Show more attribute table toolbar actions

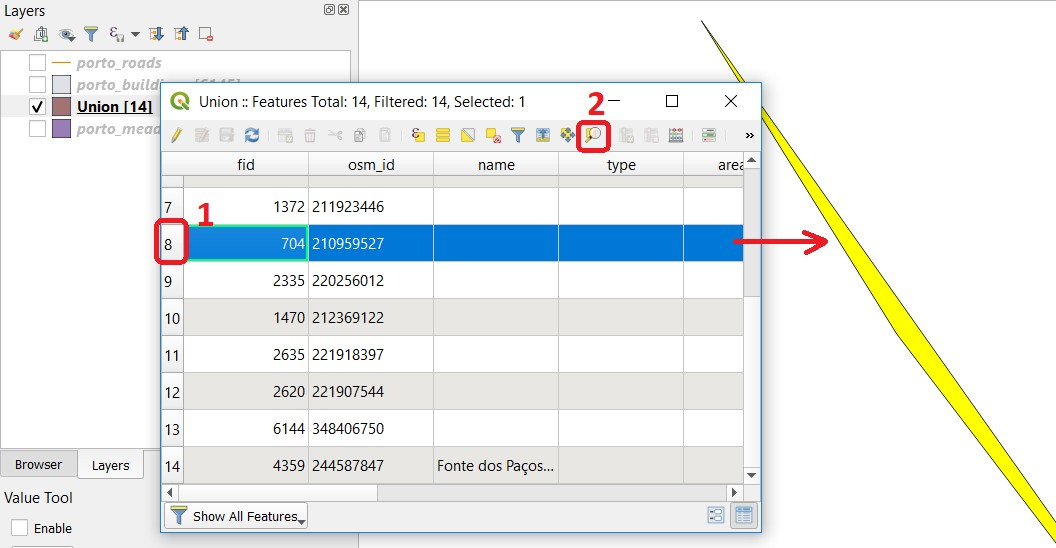coord(750,135)
